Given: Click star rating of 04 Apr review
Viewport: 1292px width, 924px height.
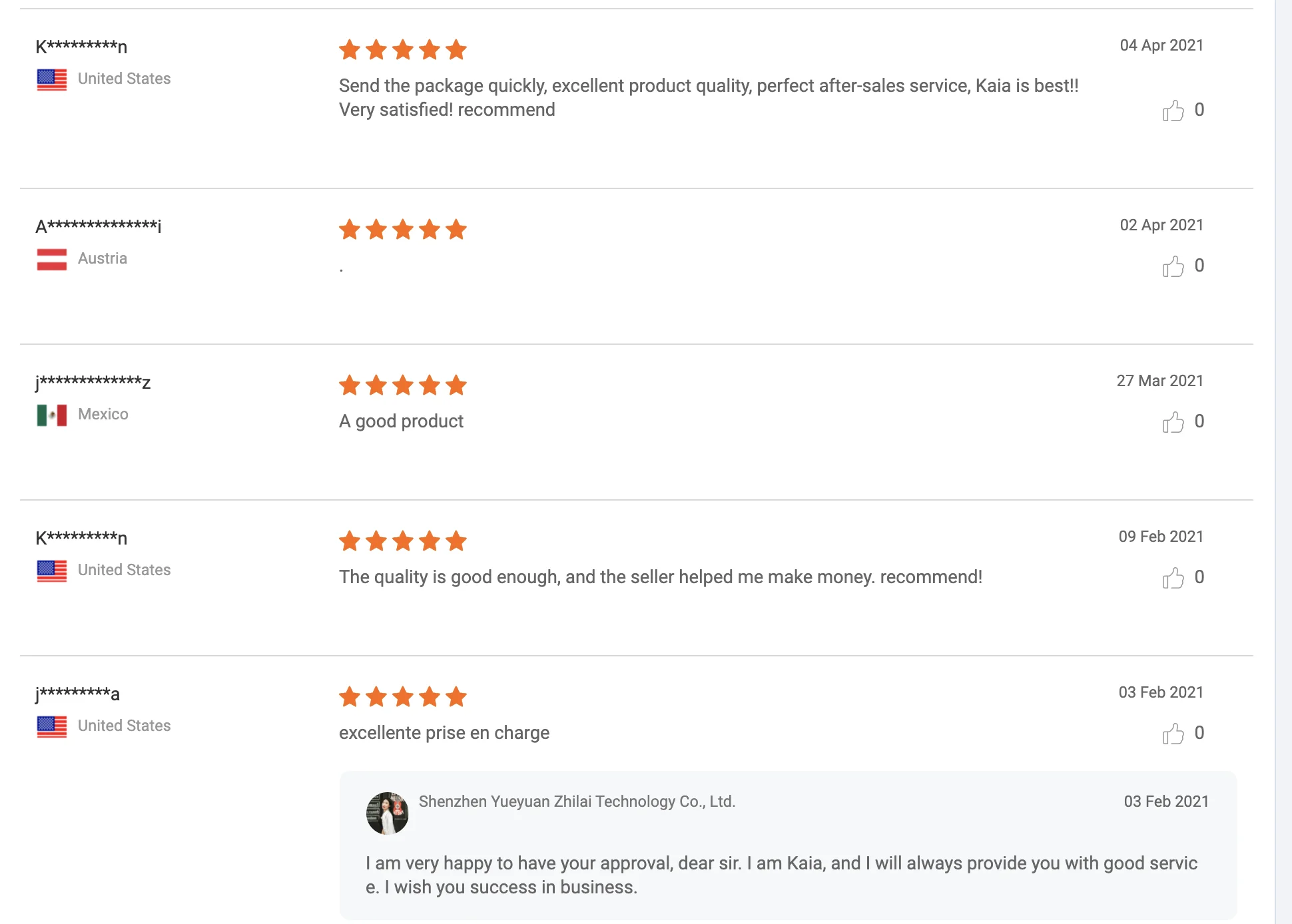Looking at the screenshot, I should tap(402, 49).
